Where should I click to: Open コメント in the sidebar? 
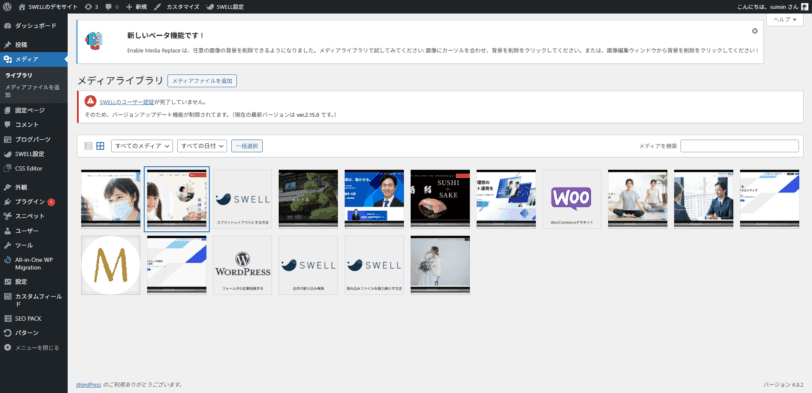coord(34,124)
